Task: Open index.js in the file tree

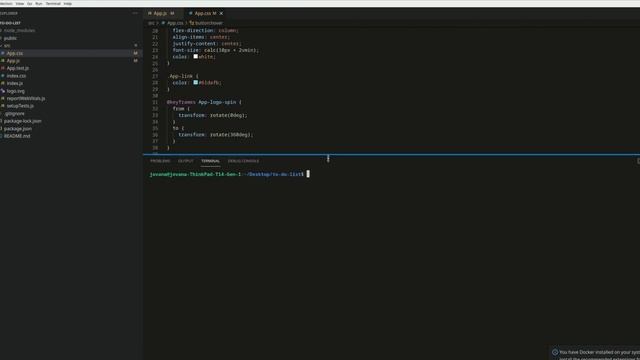Action: tap(15, 83)
